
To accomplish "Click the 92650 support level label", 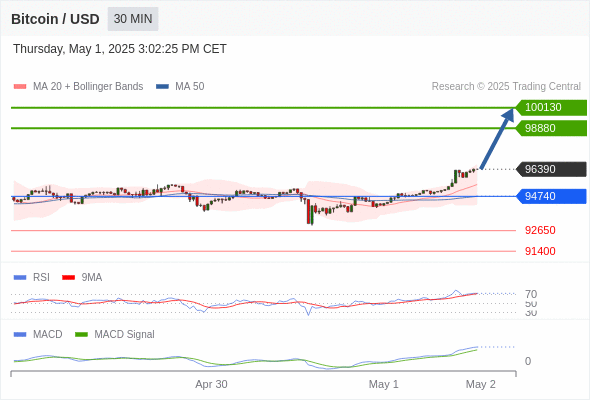I will pos(540,230).
